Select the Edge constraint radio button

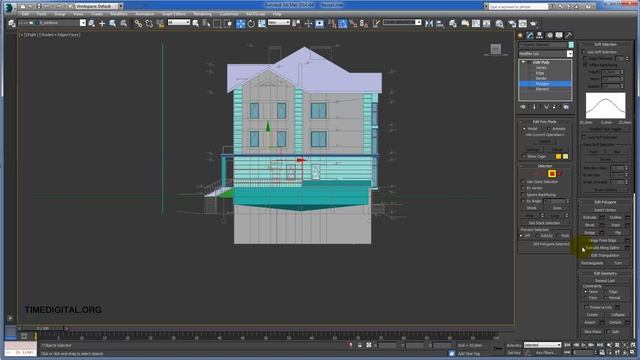point(605,292)
